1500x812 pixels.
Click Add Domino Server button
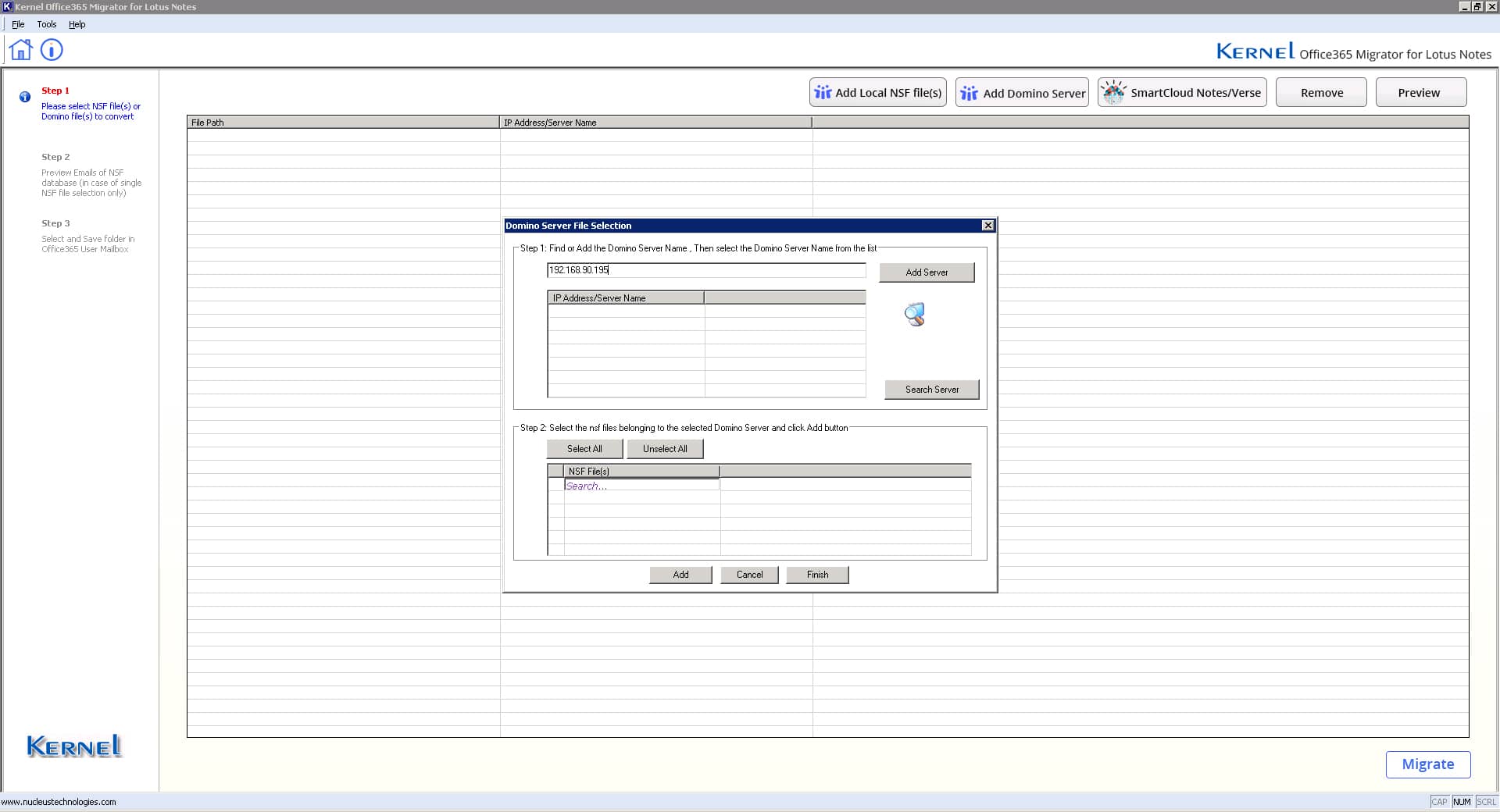[x=1022, y=92]
